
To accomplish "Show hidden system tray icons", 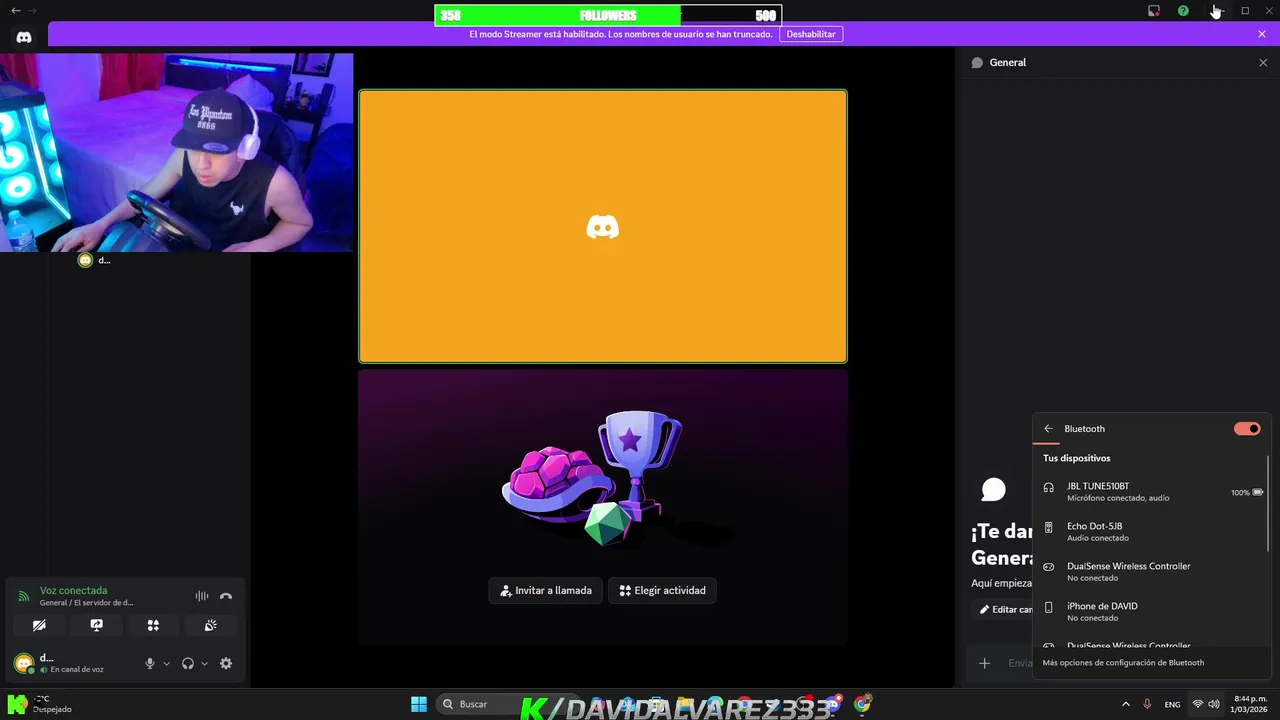I will [1125, 704].
